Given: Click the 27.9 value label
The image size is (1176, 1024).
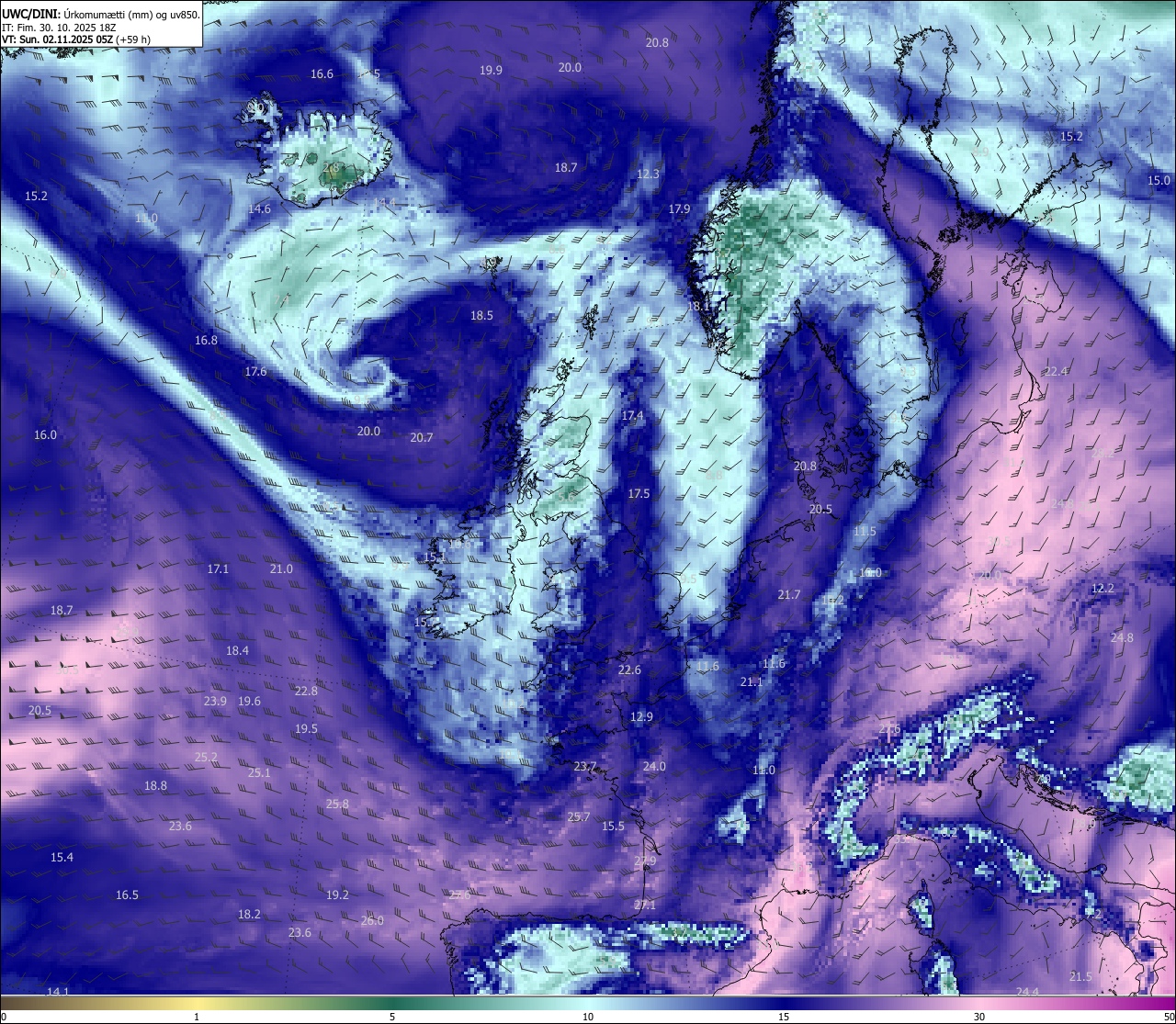Looking at the screenshot, I should point(645,861).
